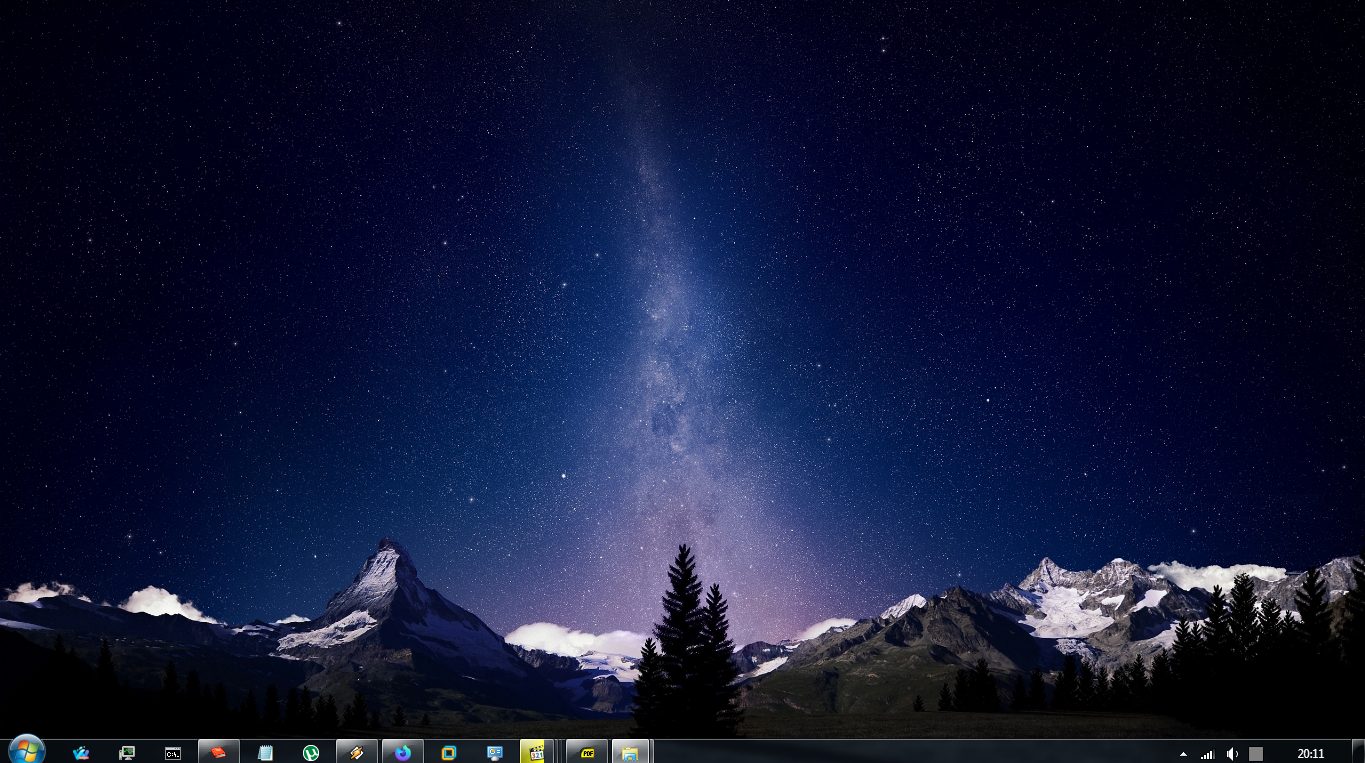Image resolution: width=1365 pixels, height=763 pixels.
Task: Launch the colorful crown-shaped taskbar icon
Action: pos(81,753)
